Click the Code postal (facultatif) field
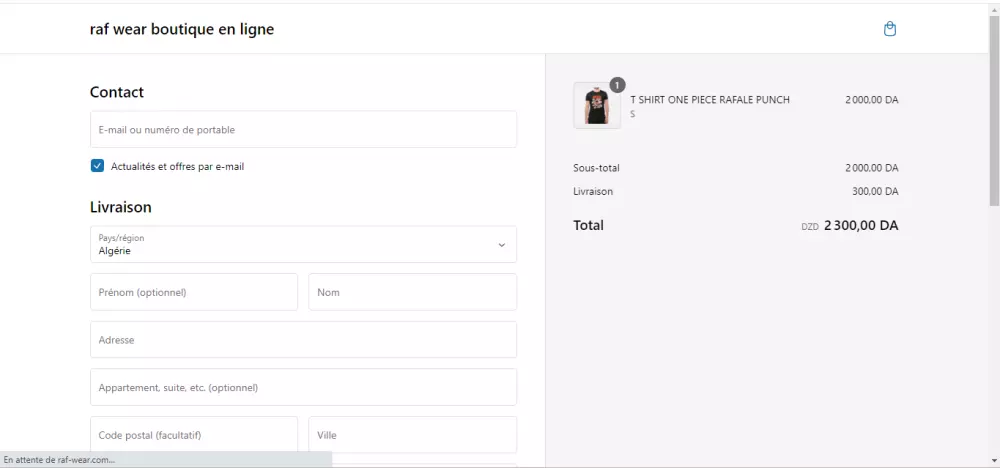Image resolution: width=1000 pixels, height=468 pixels. click(194, 435)
